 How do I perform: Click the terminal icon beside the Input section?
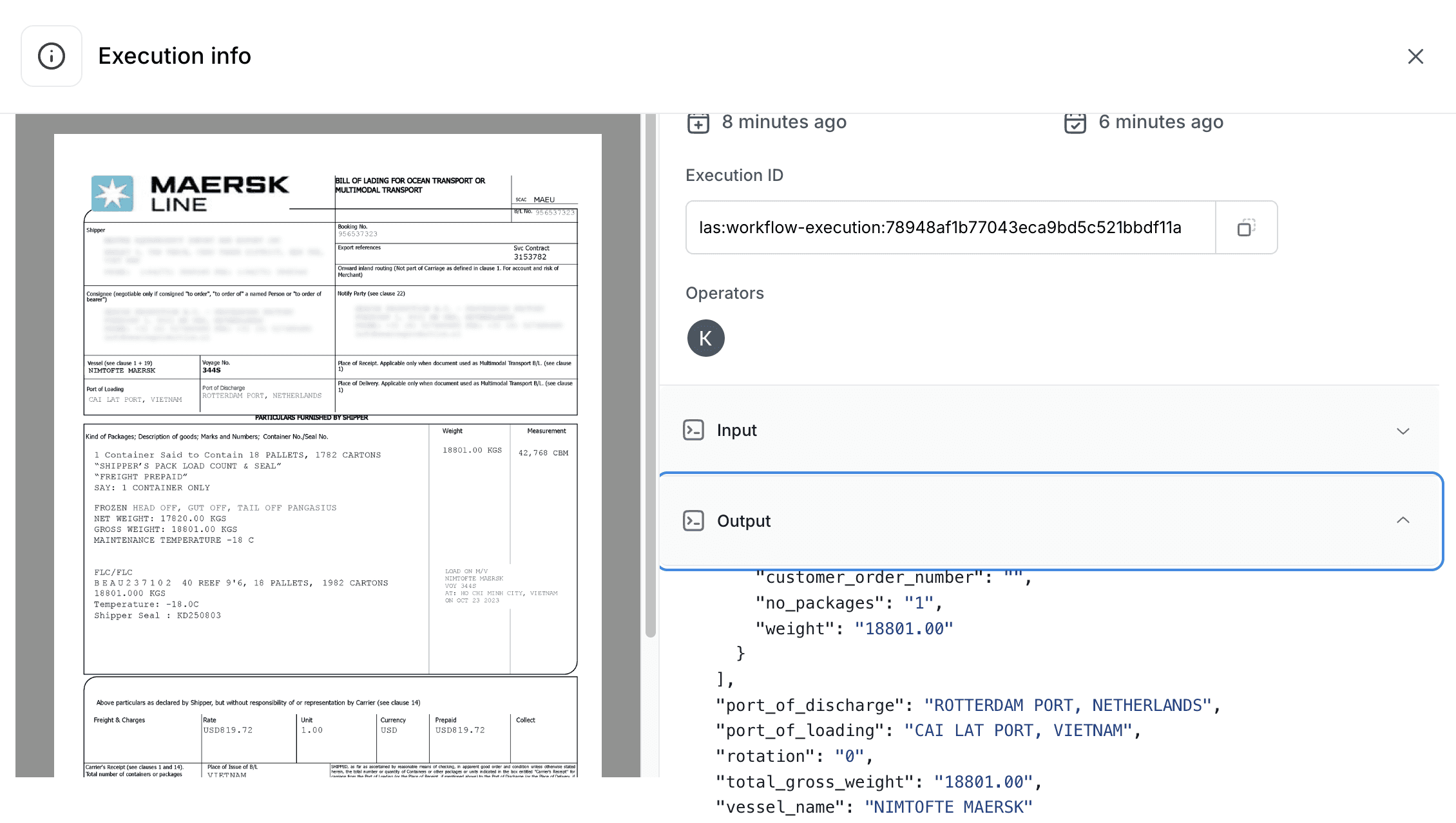point(694,430)
